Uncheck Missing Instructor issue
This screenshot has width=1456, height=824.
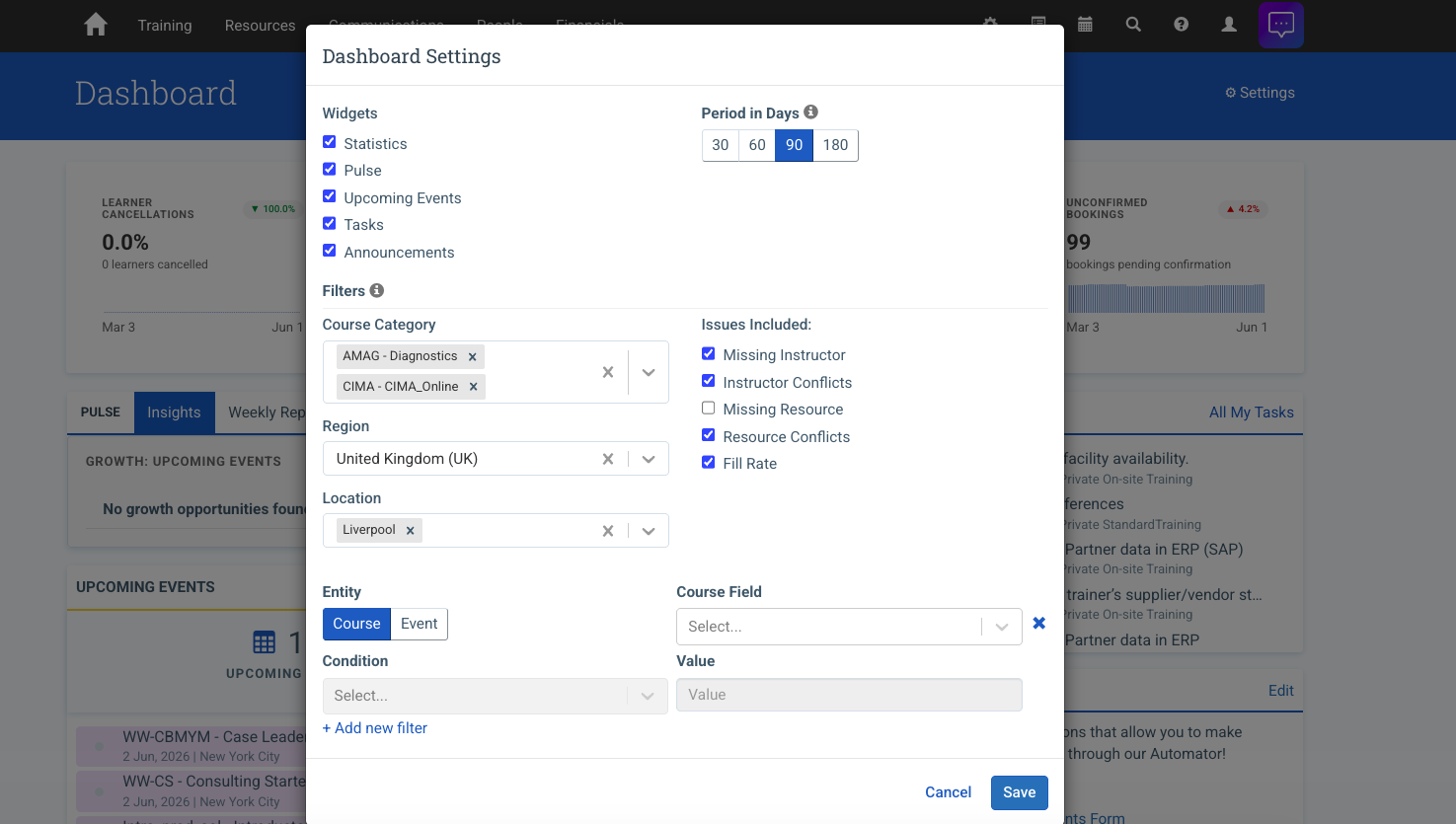pos(709,353)
